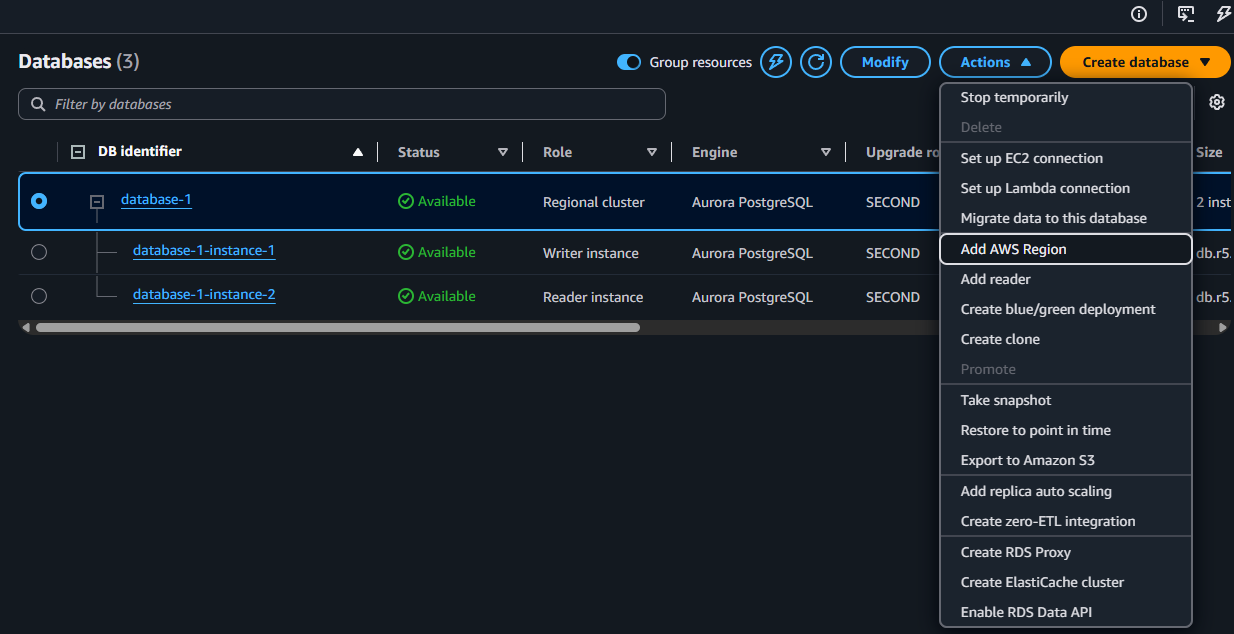
Task: Collapse the database-1 cluster tree node
Action: click(x=97, y=202)
